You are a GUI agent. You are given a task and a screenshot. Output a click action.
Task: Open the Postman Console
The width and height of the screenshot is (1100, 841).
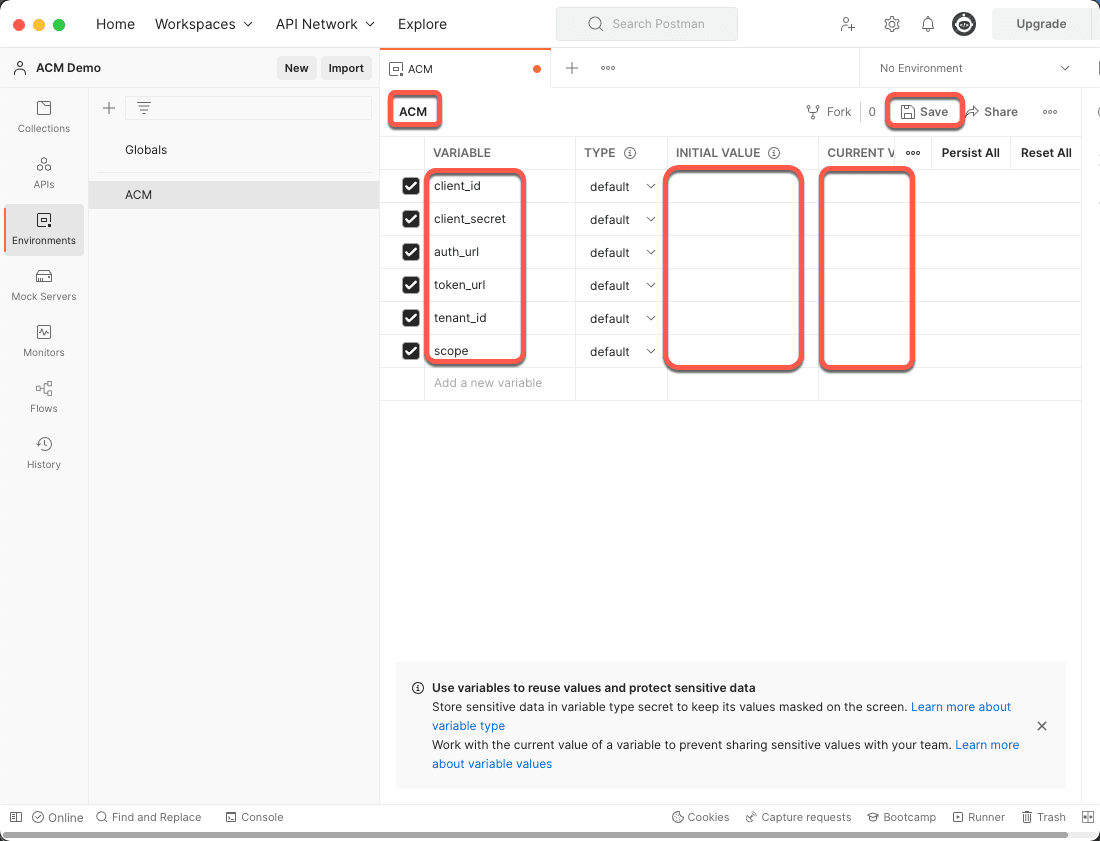[254, 817]
